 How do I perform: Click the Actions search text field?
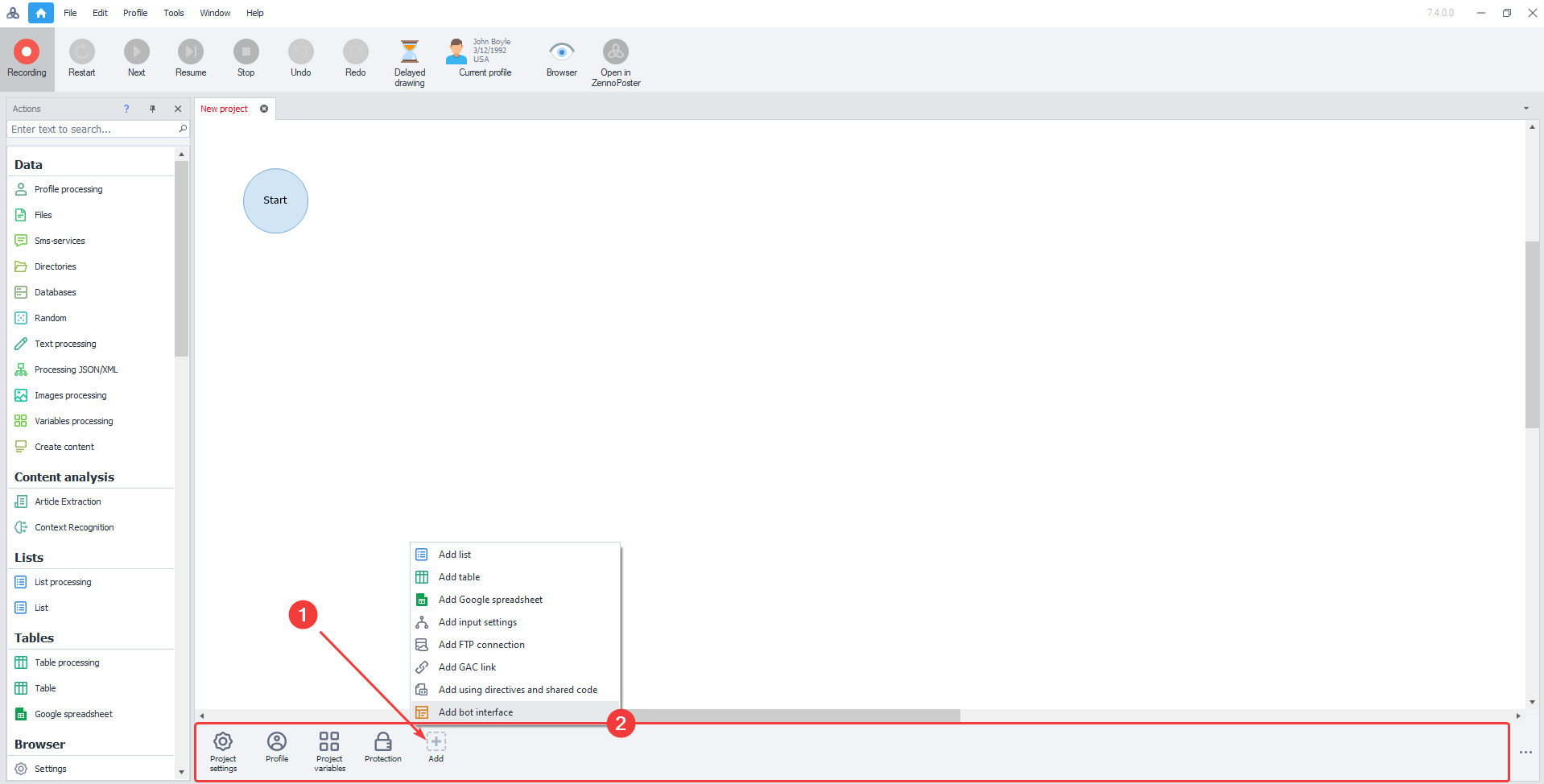(x=93, y=130)
